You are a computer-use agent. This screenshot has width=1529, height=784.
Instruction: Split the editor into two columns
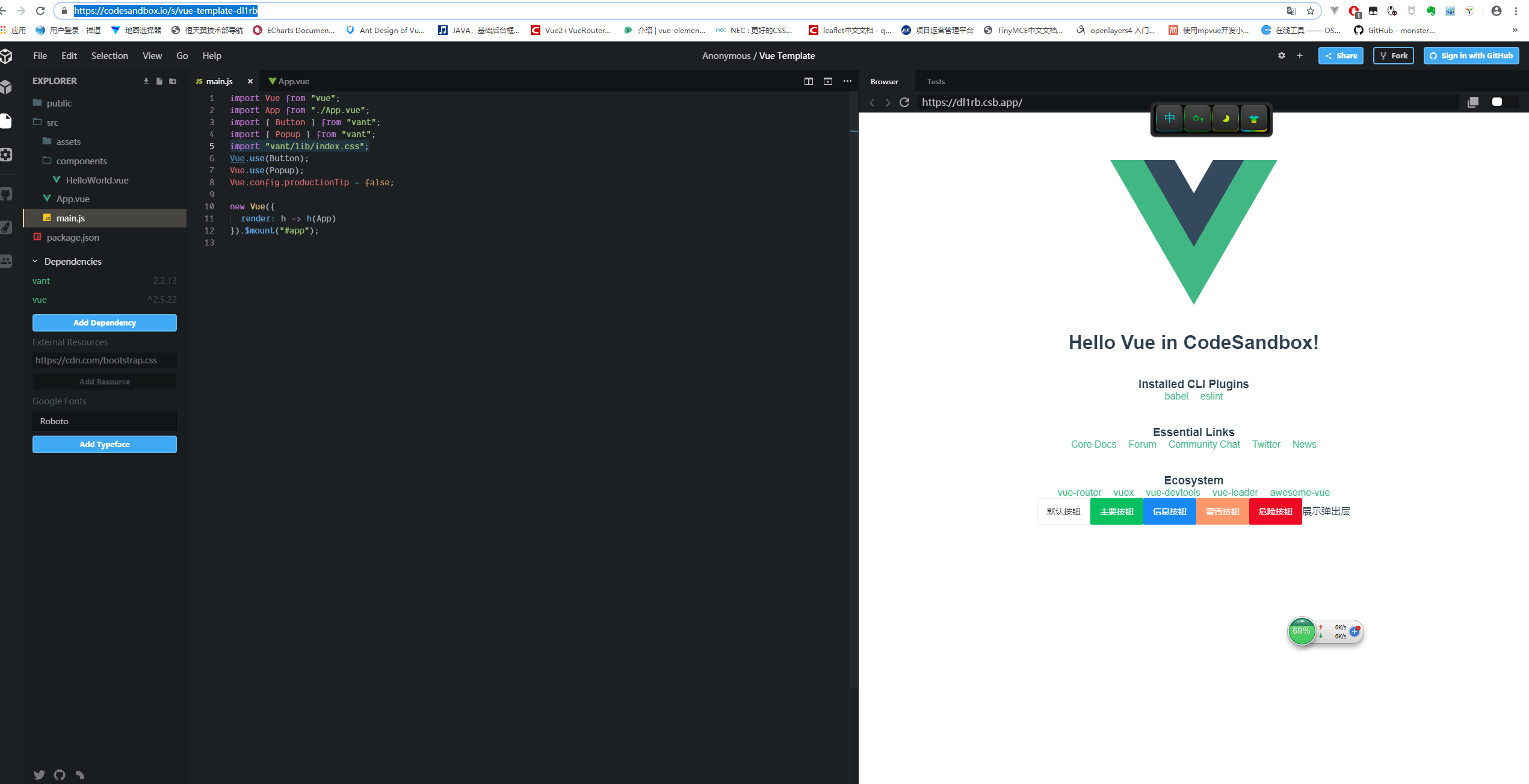(809, 81)
